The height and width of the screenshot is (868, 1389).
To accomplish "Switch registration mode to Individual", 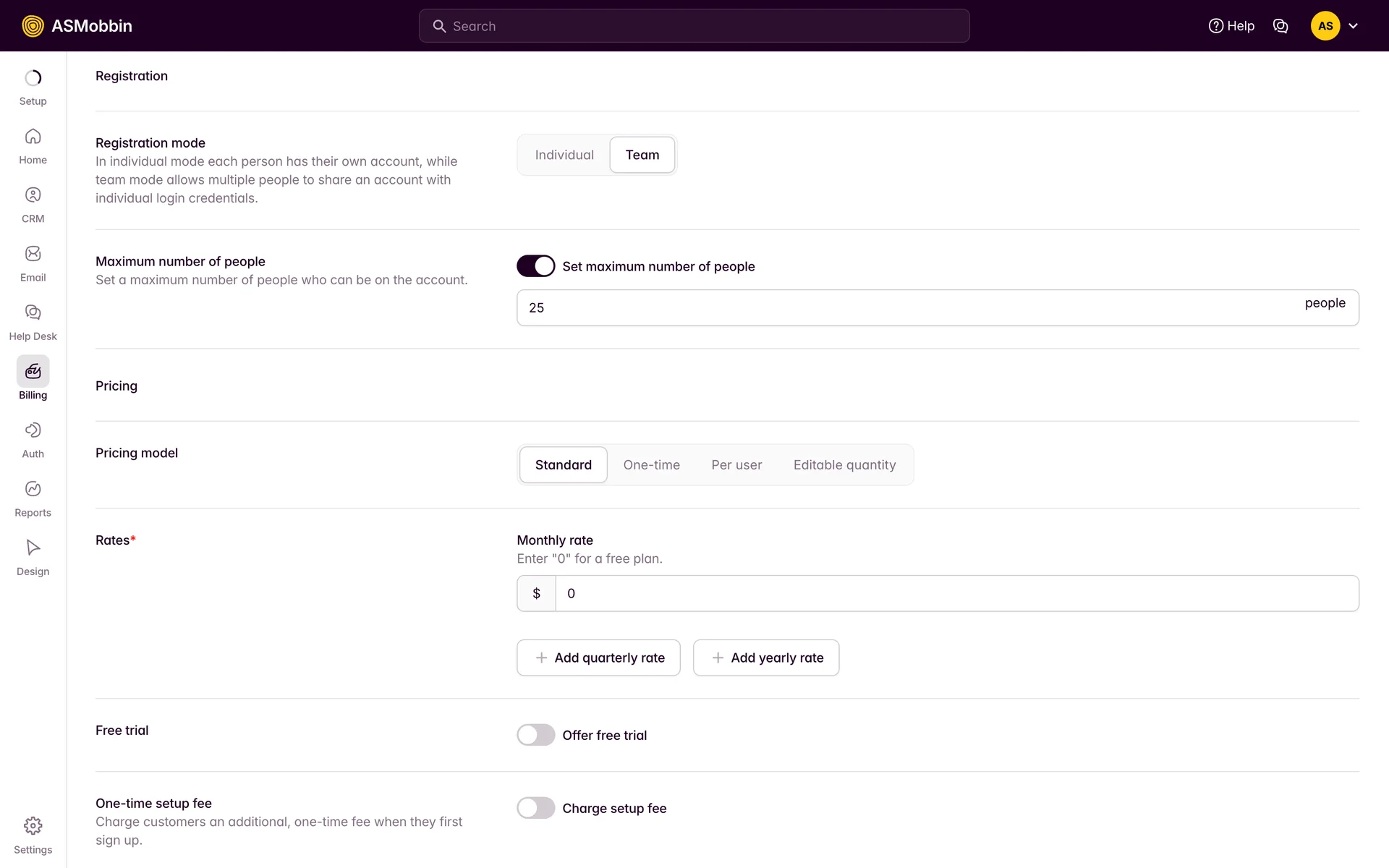I will tap(564, 155).
